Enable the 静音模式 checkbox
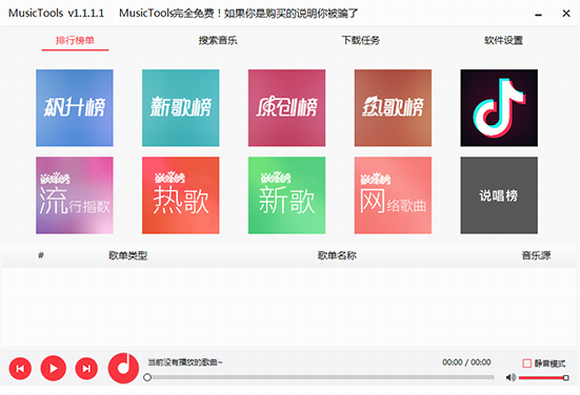The width and height of the screenshot is (580, 395). pos(527,363)
